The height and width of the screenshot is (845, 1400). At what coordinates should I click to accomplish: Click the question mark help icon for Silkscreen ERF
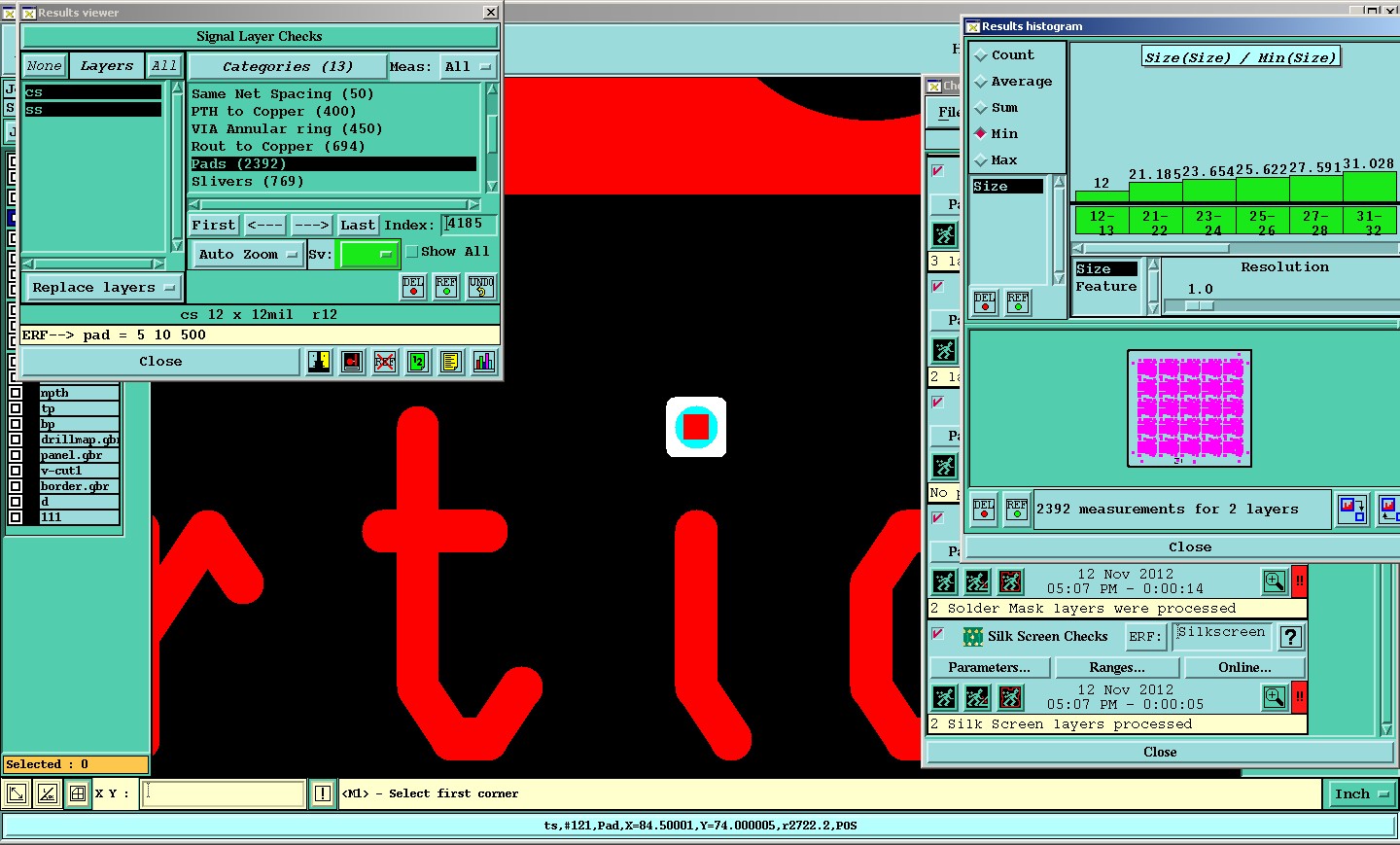[x=1291, y=637]
